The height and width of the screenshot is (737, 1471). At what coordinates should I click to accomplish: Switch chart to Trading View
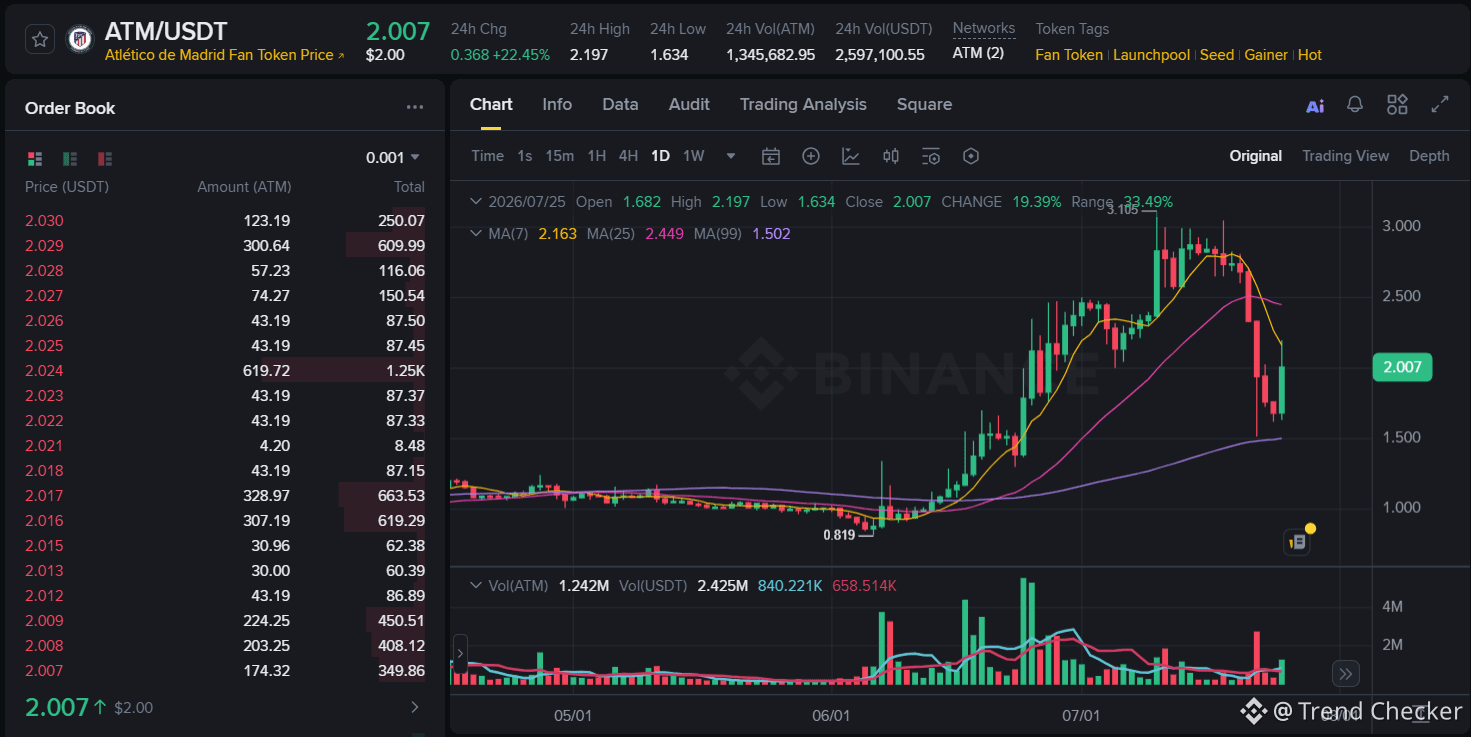pos(1345,156)
